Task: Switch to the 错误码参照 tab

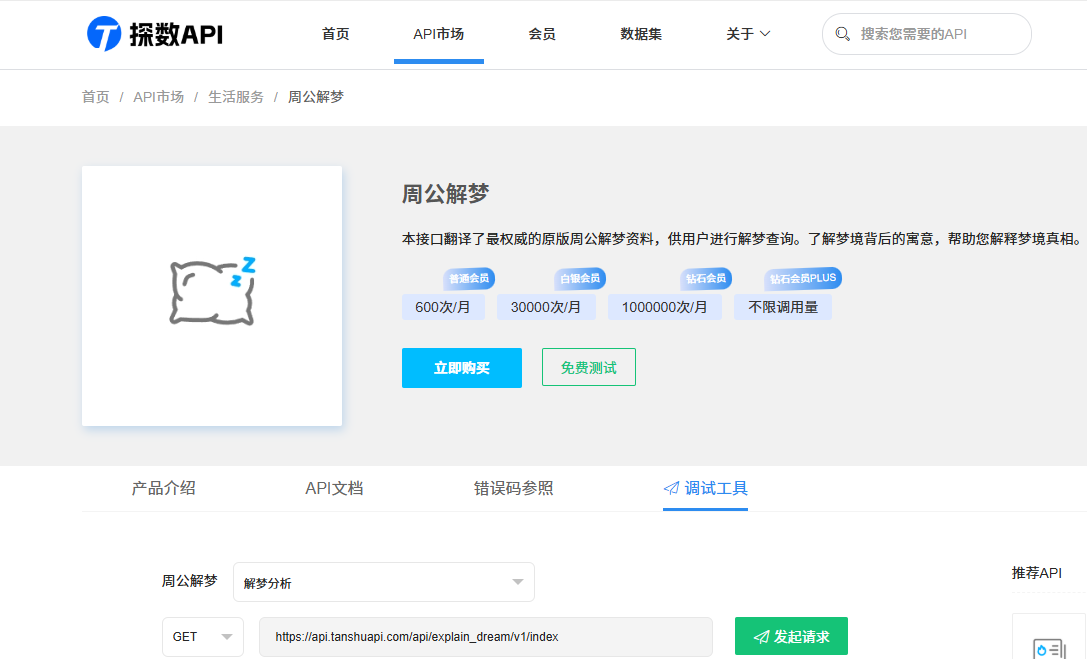Action: click(x=513, y=489)
